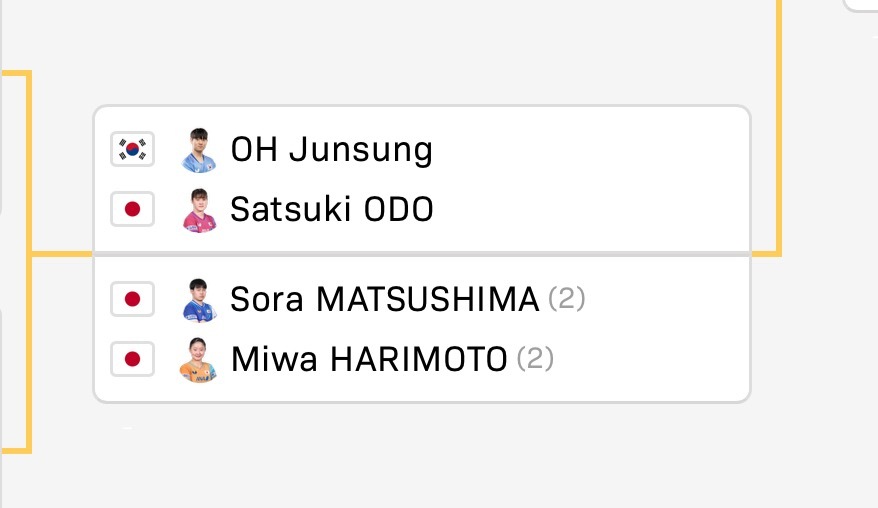Open the Sora MATSUSHIMA player name

click(x=385, y=299)
